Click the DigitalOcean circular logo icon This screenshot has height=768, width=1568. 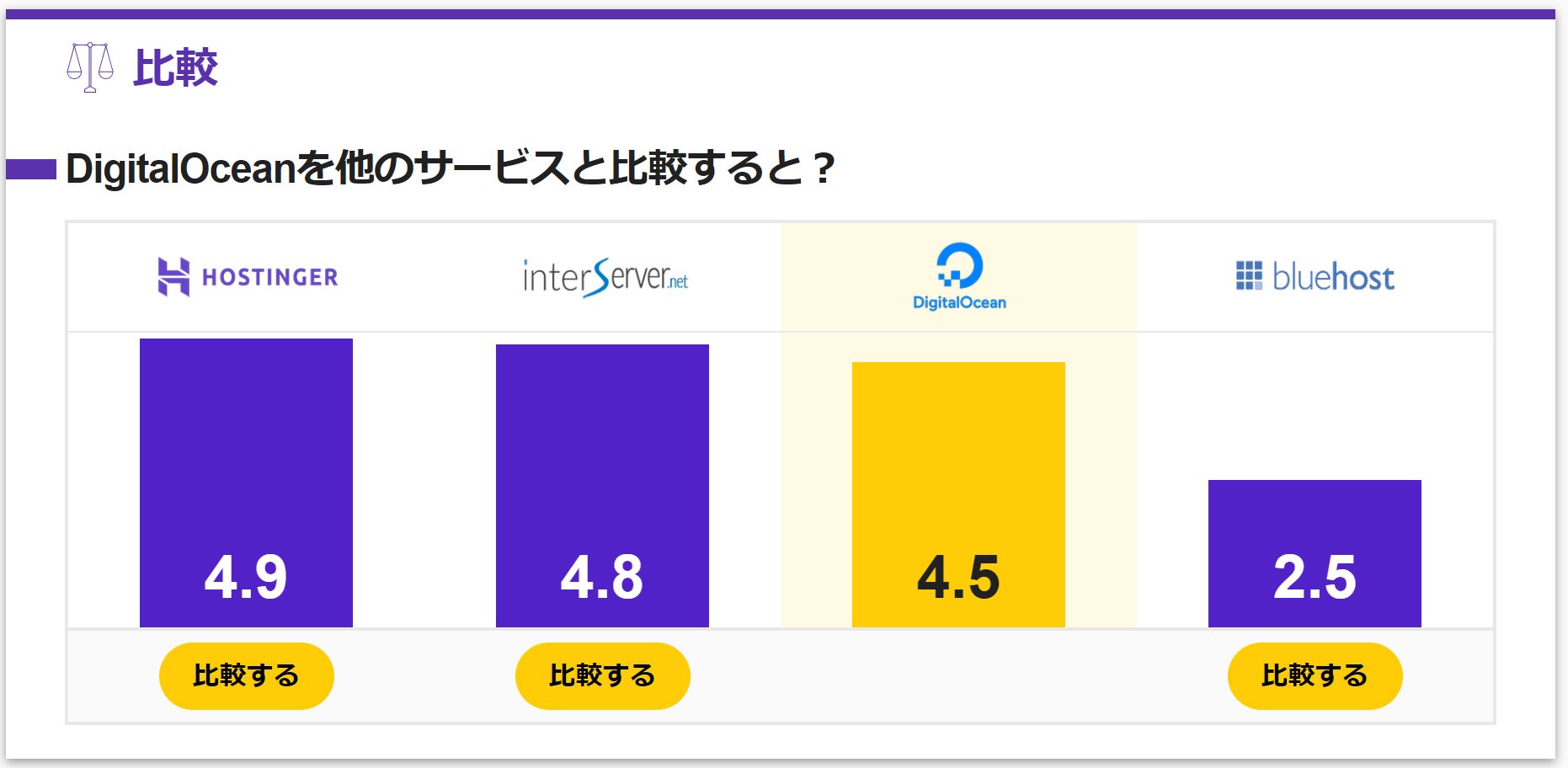point(959,265)
